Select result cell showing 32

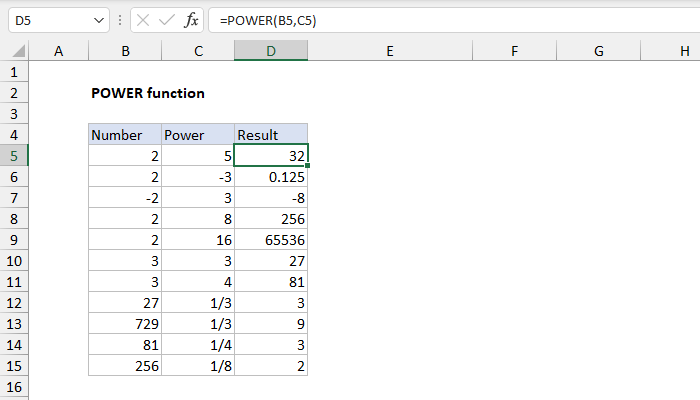(x=271, y=156)
